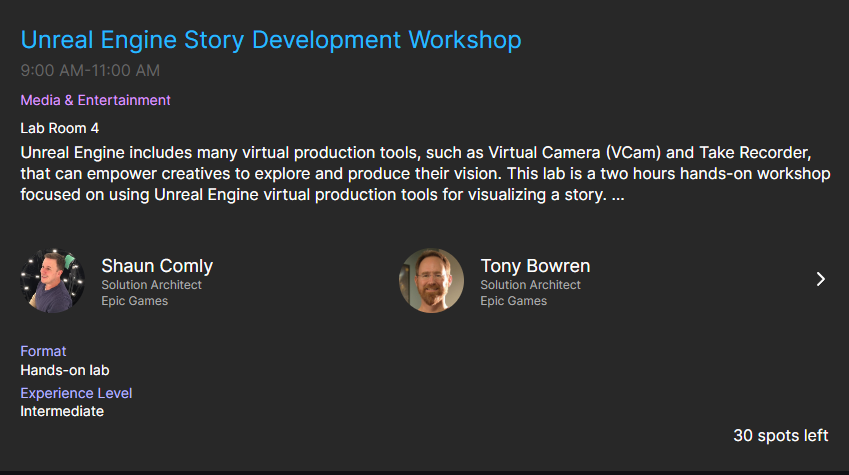Viewport: 849px width, 475px height.
Task: Select the speaker name Shaun Comly
Action: click(157, 266)
